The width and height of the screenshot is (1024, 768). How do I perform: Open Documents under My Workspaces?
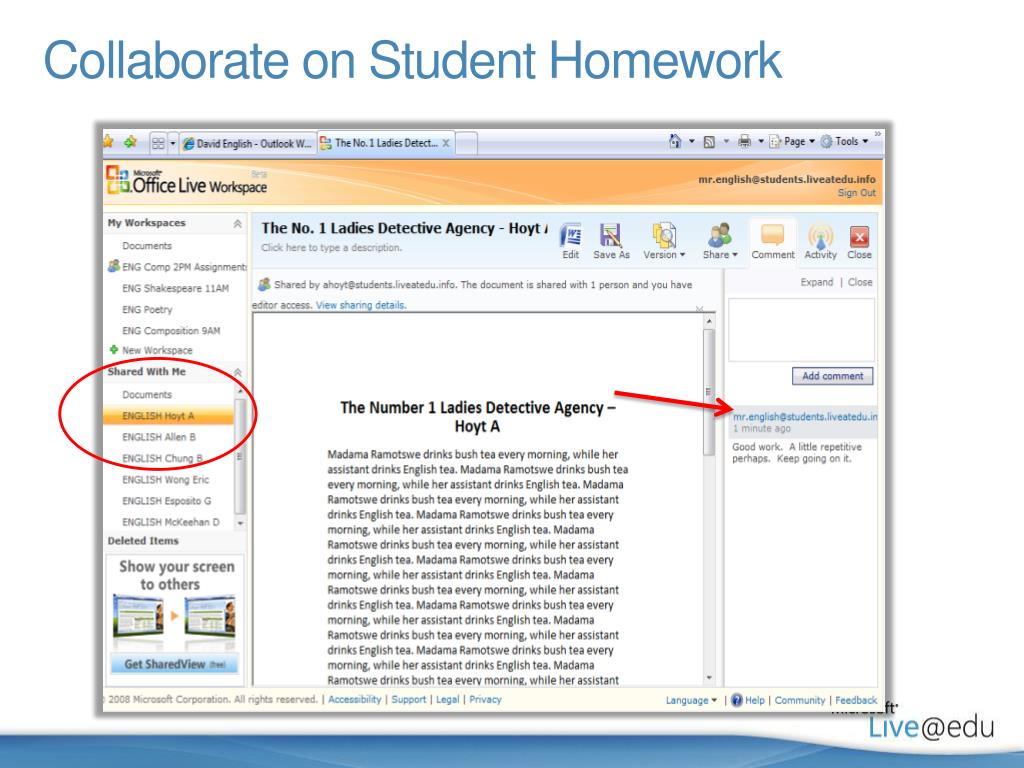(x=147, y=246)
